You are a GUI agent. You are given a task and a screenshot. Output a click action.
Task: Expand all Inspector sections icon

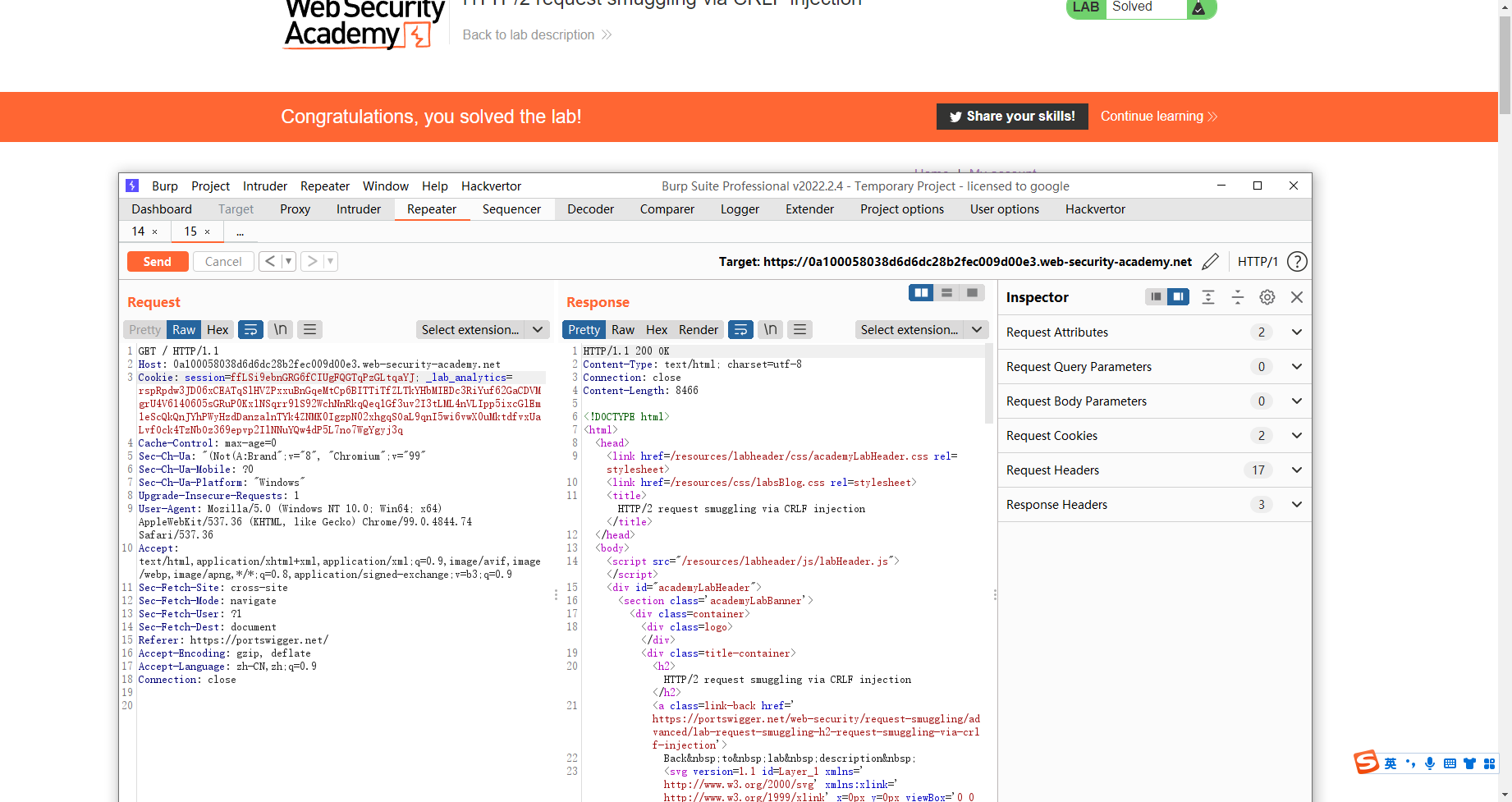pos(1208,297)
